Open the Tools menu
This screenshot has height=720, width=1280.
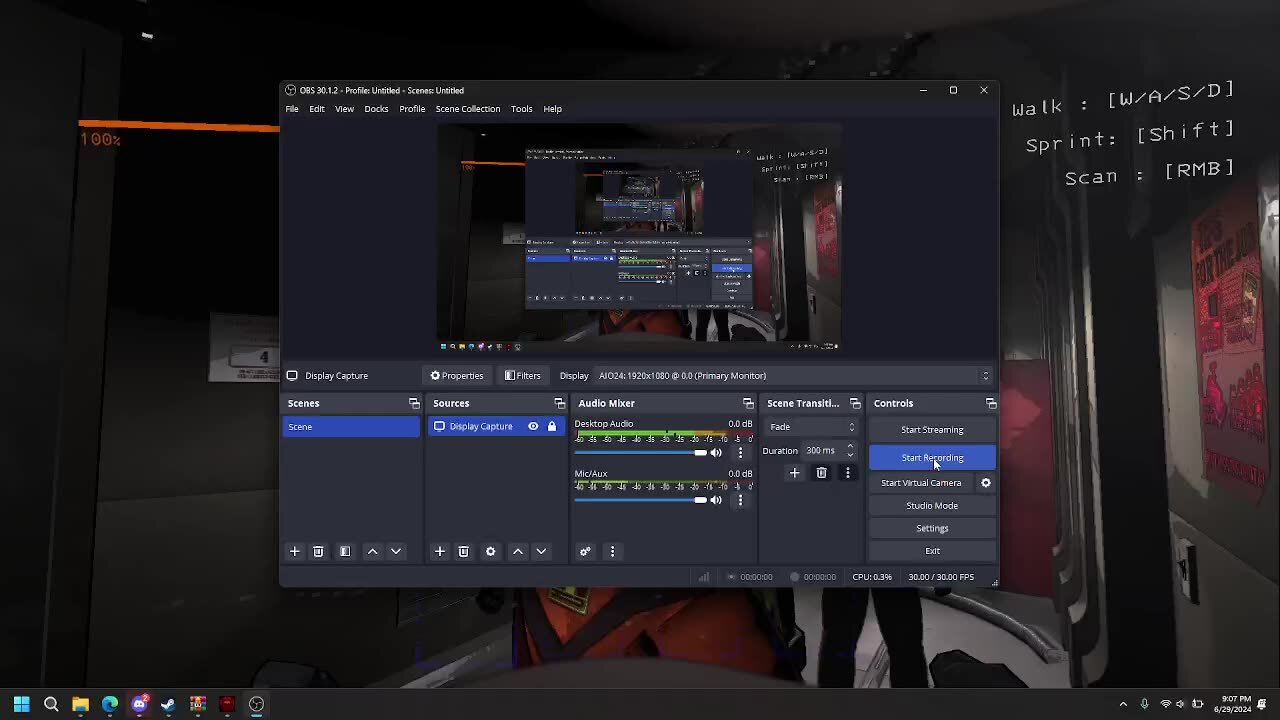click(x=521, y=109)
